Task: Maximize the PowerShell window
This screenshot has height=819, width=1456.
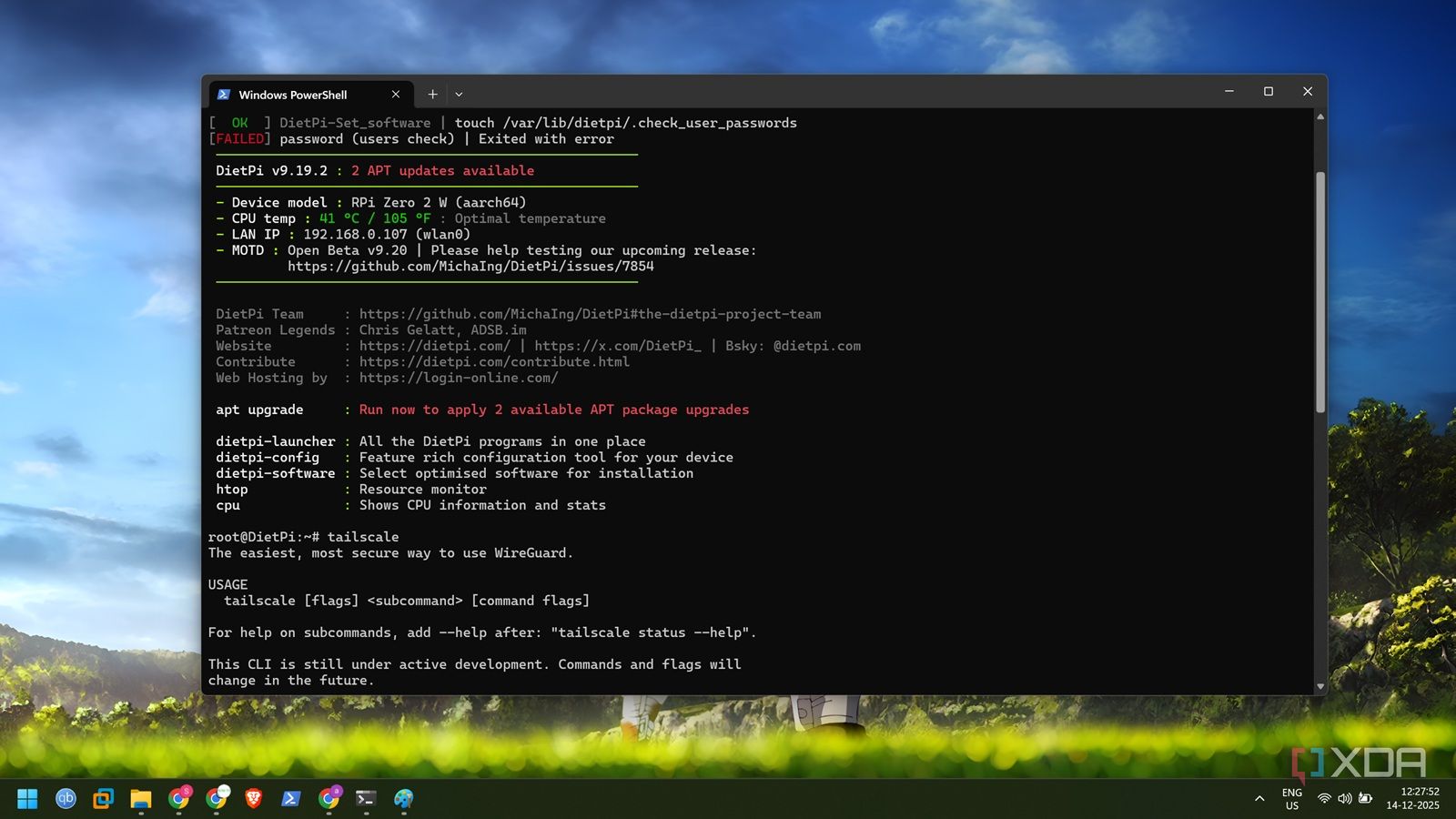Action: [x=1269, y=91]
